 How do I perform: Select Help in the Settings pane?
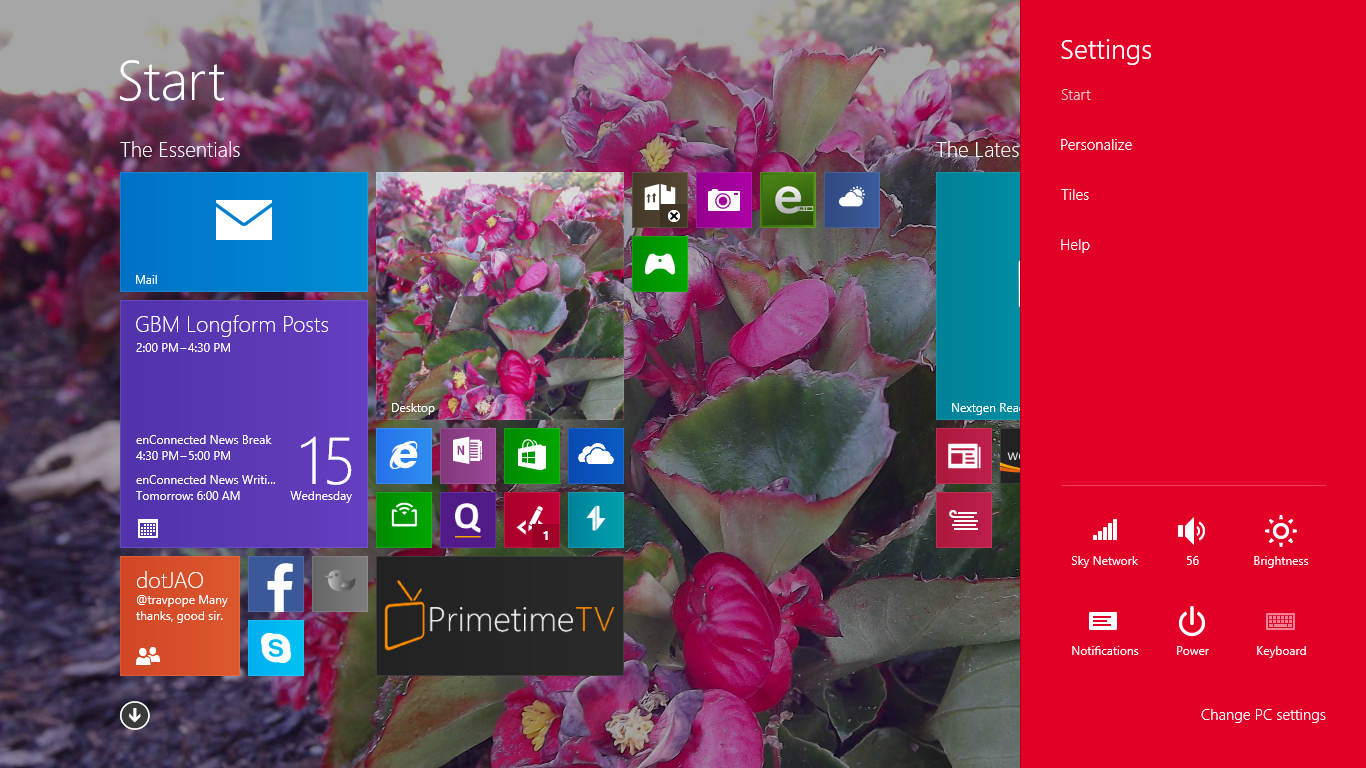tap(1075, 245)
